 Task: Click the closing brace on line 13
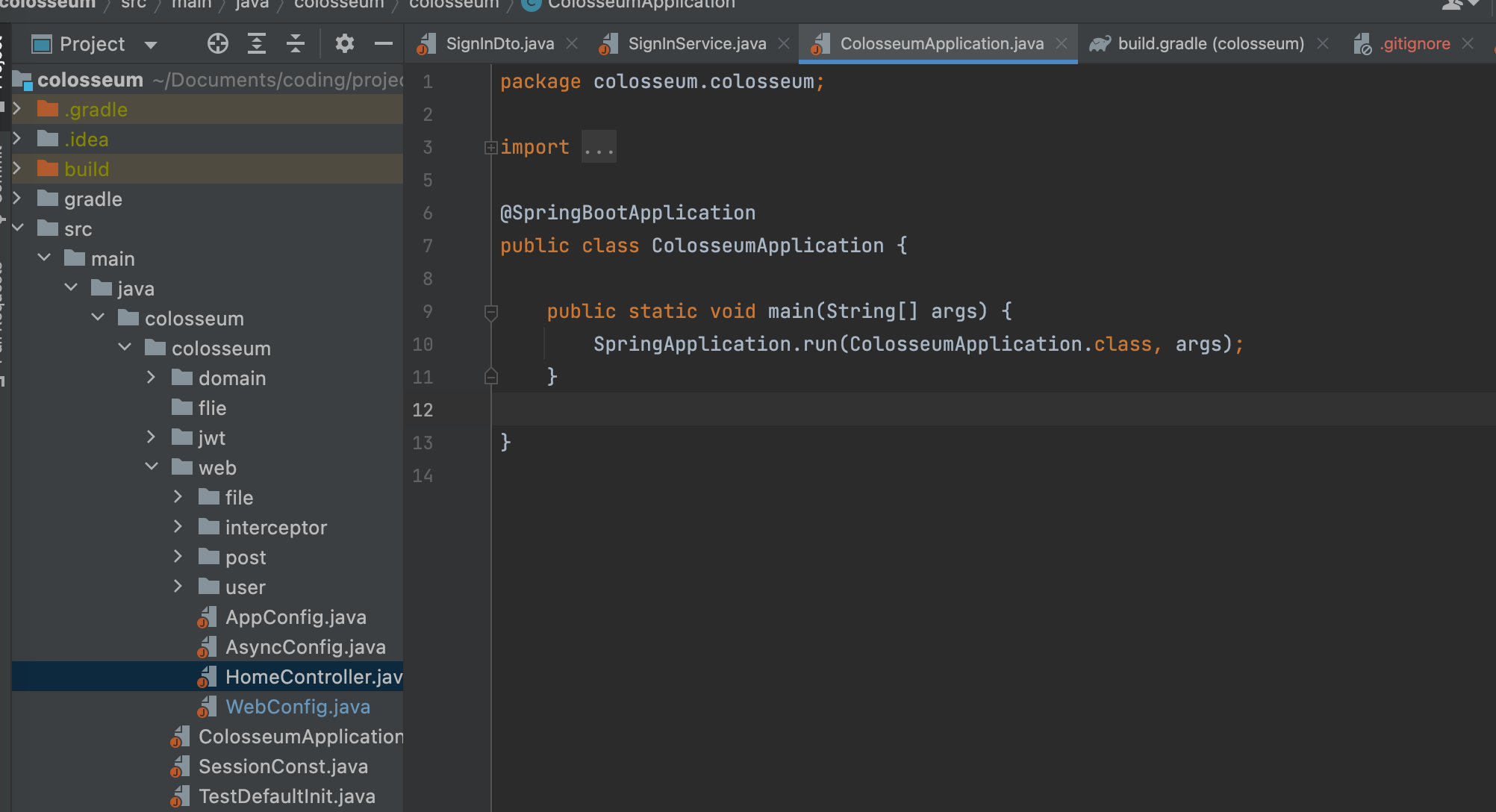pos(505,443)
